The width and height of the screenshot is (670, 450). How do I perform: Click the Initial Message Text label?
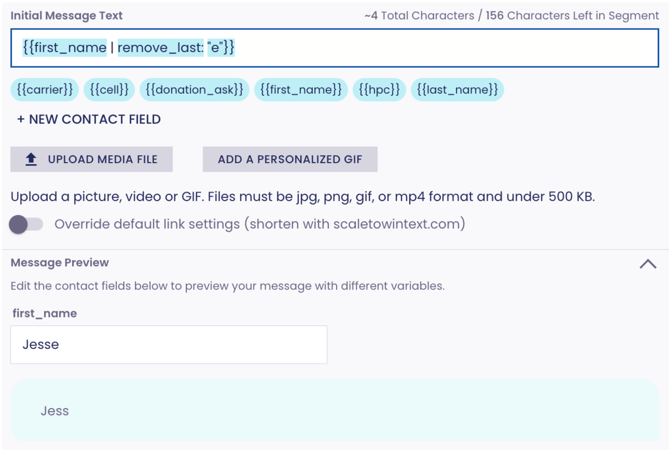point(67,16)
